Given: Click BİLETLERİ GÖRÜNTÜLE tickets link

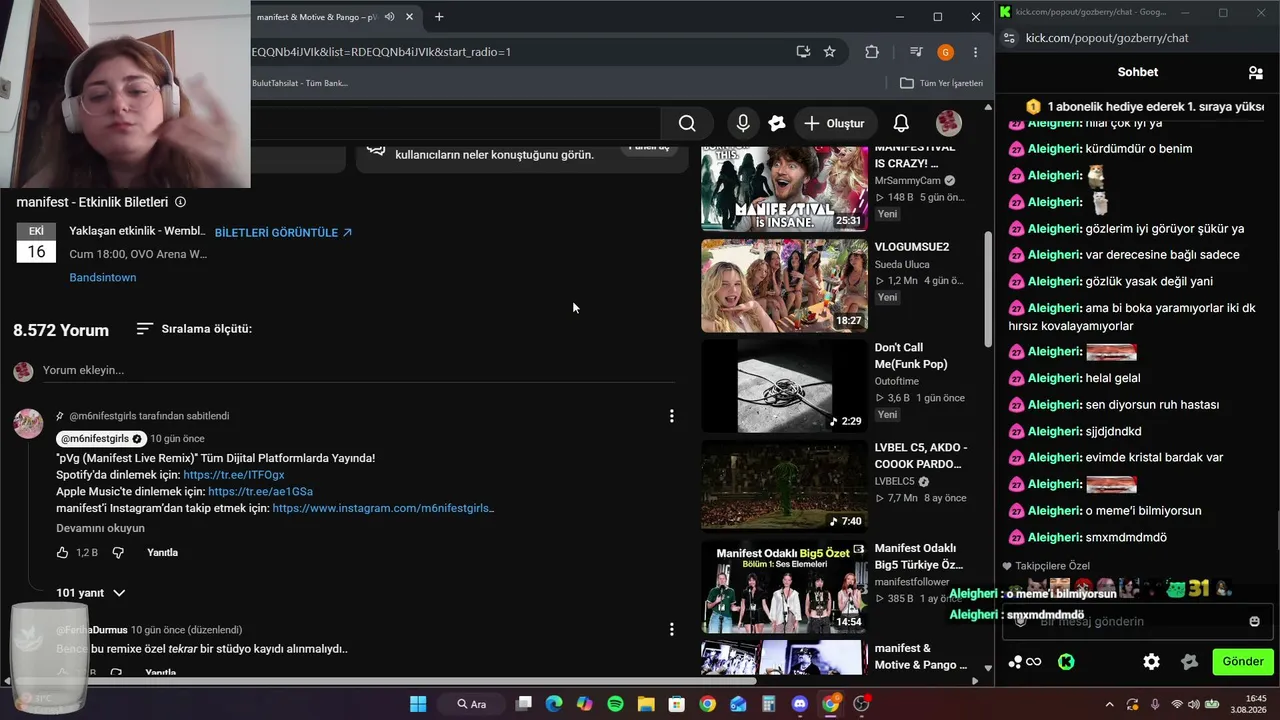Looking at the screenshot, I should 283,232.
